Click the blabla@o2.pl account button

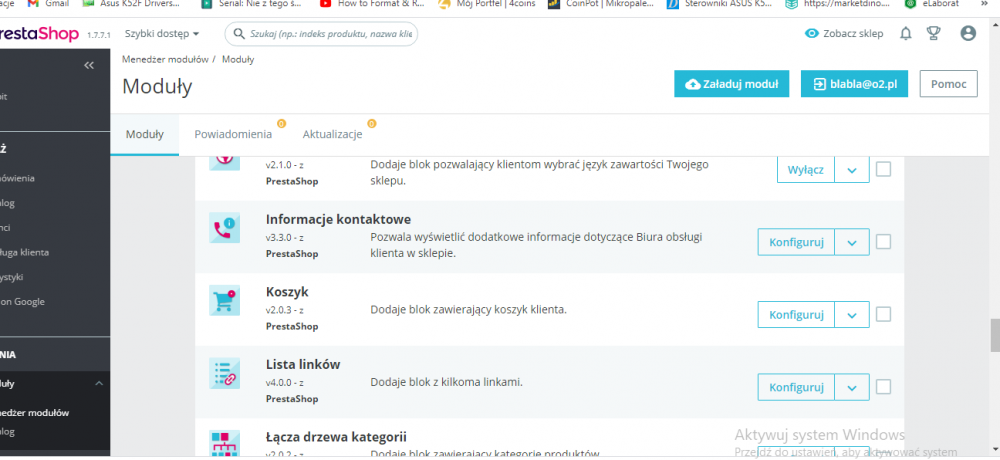point(854,84)
